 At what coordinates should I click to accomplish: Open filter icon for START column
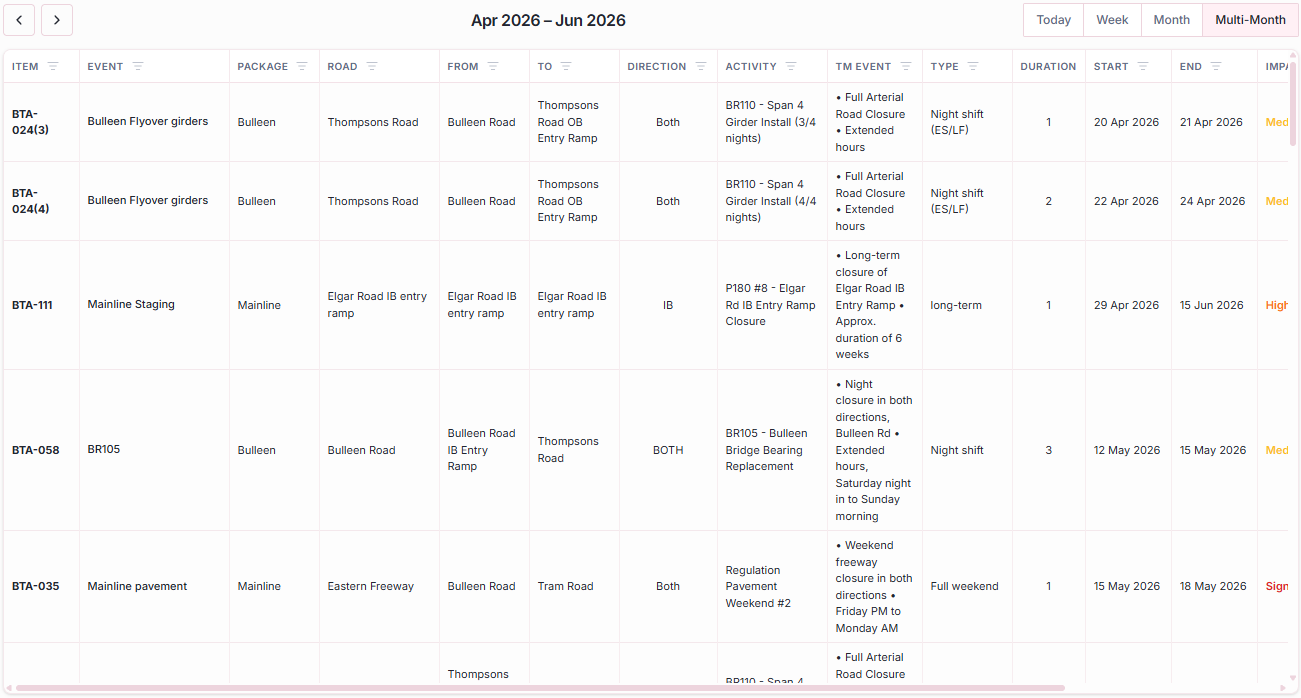pos(1143,66)
